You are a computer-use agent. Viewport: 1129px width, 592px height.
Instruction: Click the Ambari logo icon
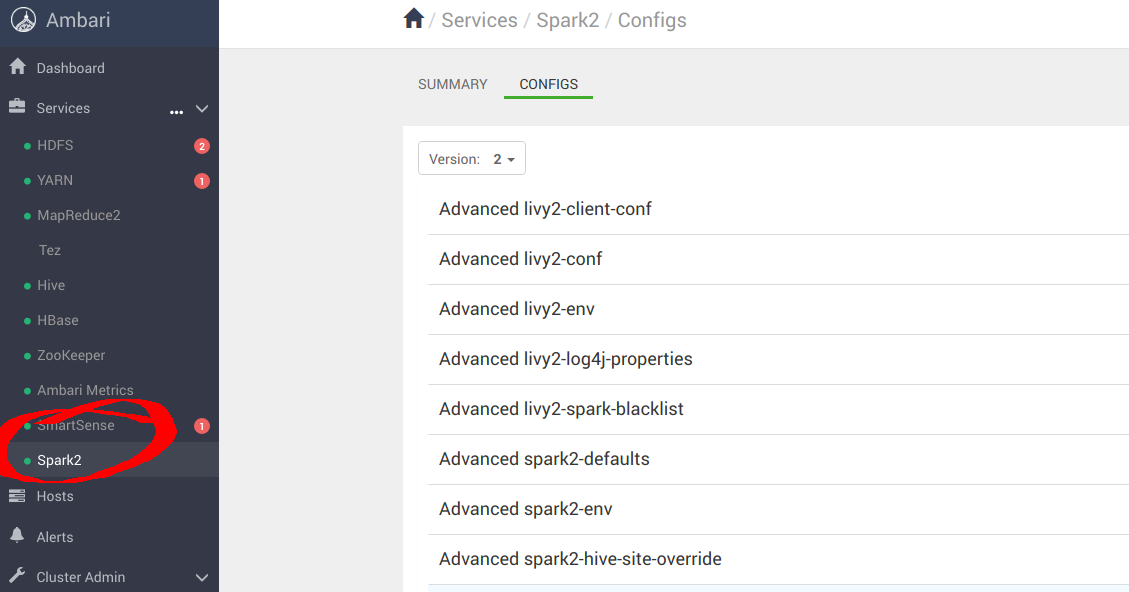point(22,19)
